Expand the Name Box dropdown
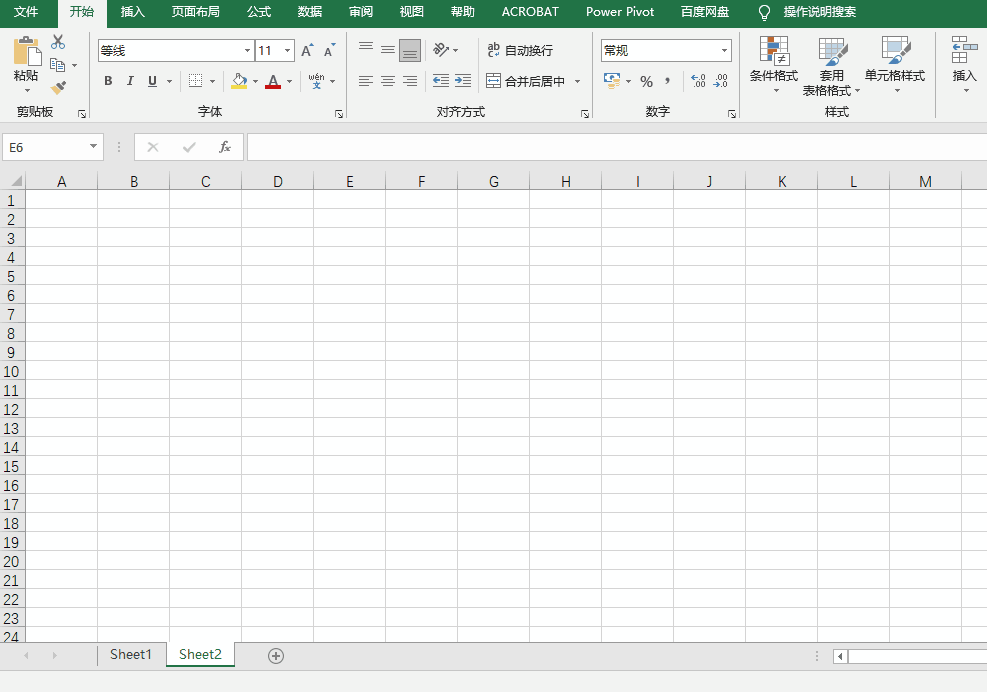 click(93, 147)
